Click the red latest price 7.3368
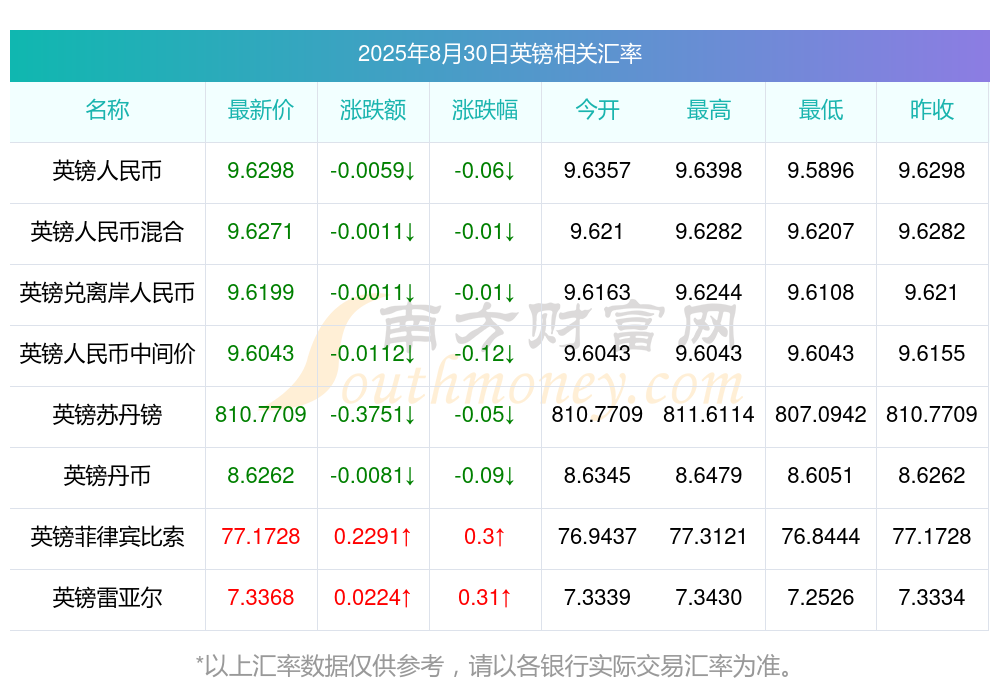 click(x=260, y=597)
